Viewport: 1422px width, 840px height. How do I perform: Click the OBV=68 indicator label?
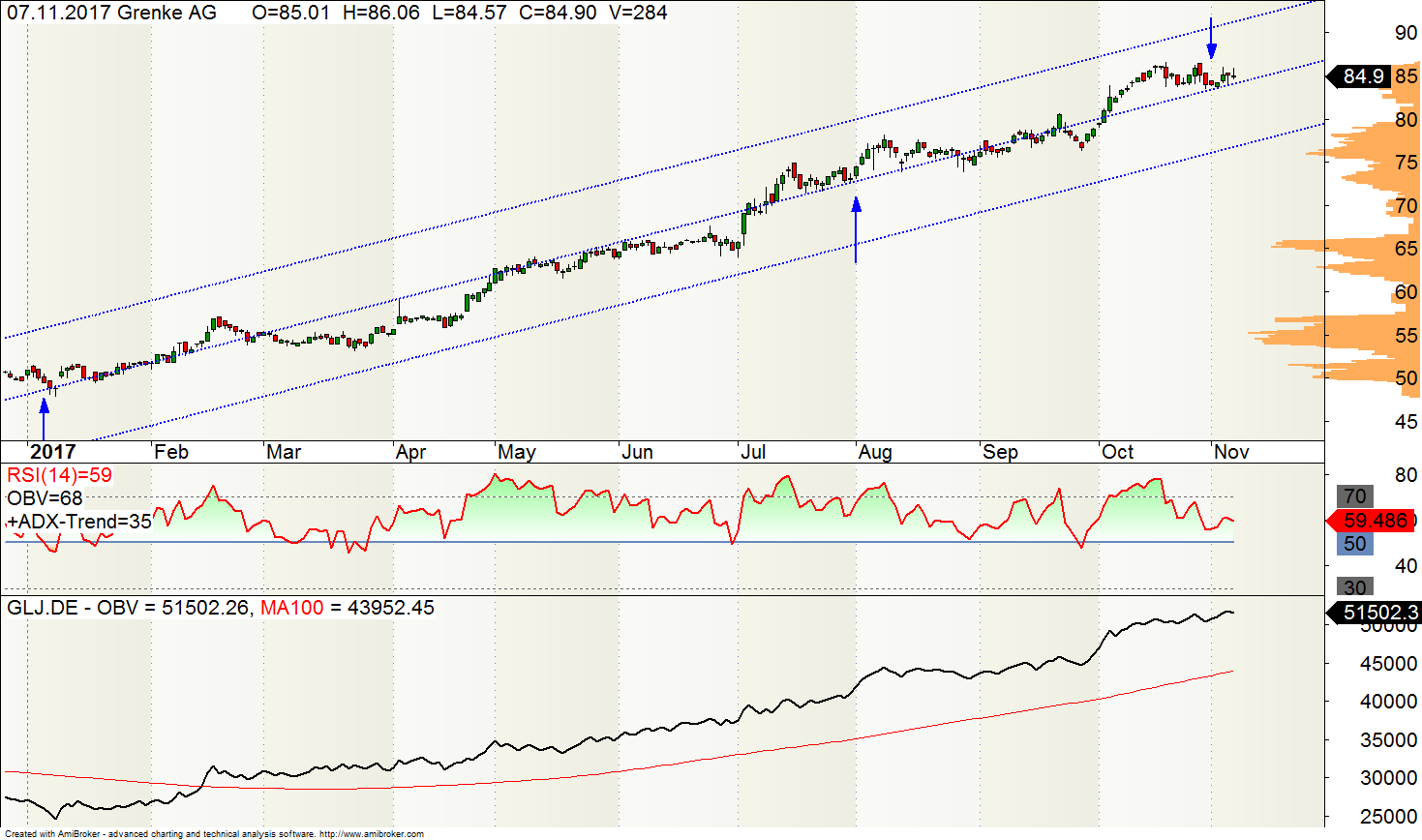click(x=45, y=498)
